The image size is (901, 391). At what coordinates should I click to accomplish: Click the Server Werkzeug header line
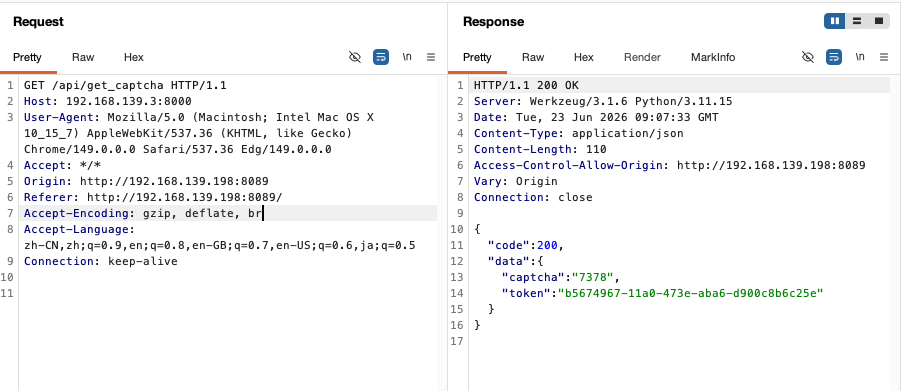[603, 102]
